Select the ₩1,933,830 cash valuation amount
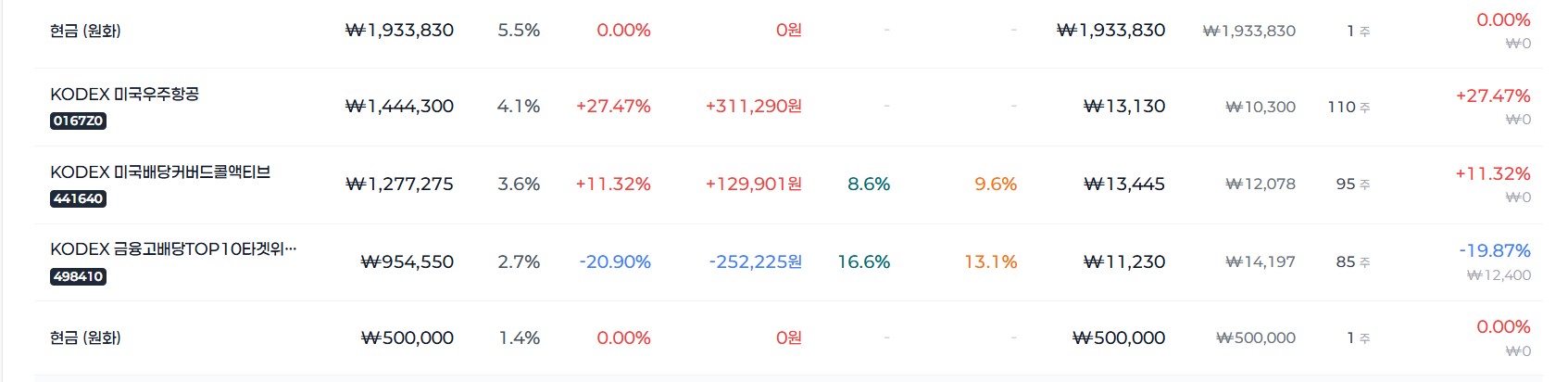Screen dimensions: 1568x382 click(399, 30)
